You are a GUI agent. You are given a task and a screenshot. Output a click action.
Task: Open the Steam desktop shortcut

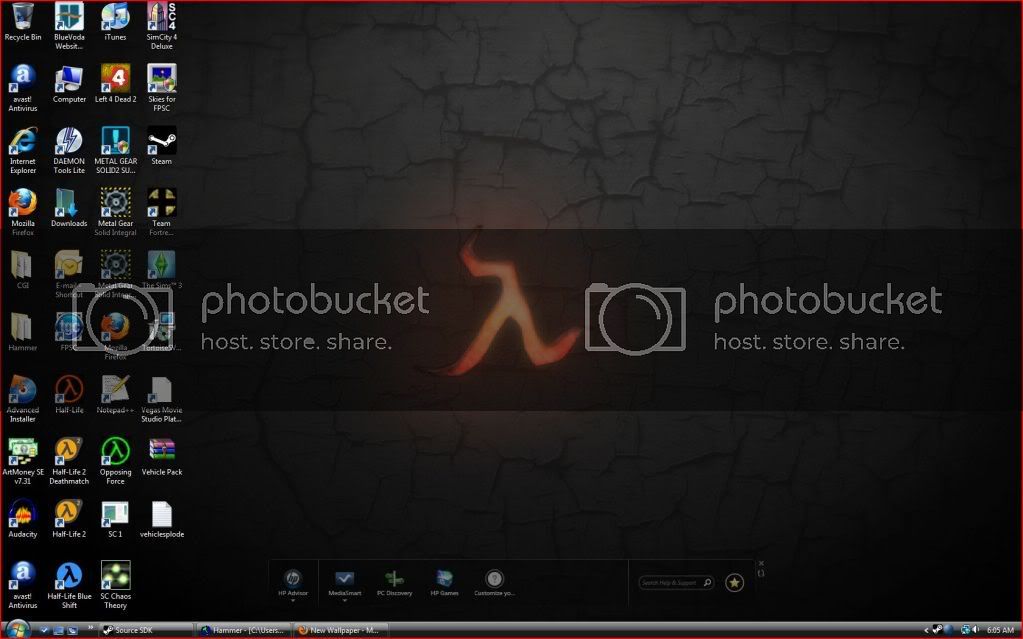(x=162, y=146)
